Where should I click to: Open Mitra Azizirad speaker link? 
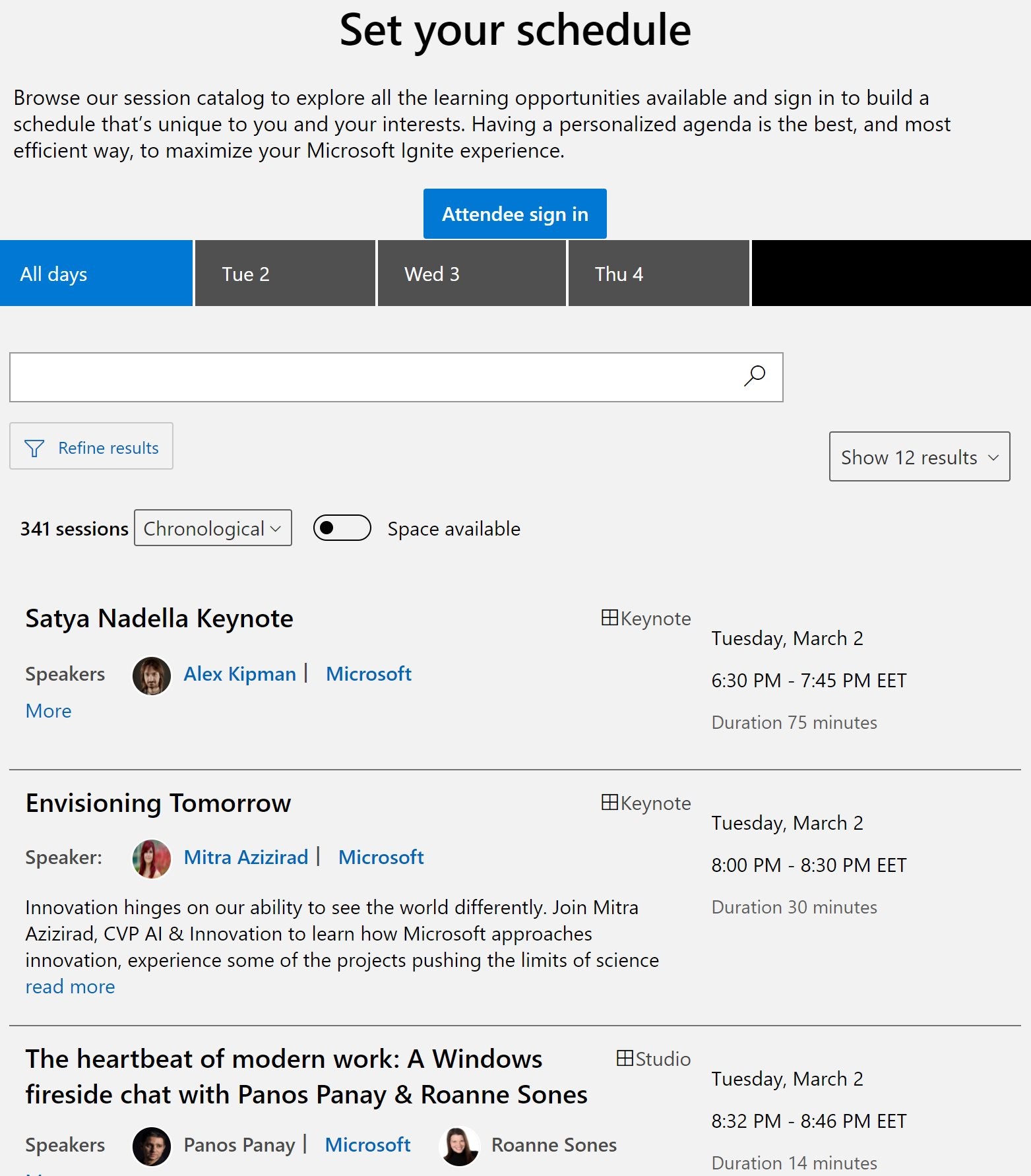246,857
